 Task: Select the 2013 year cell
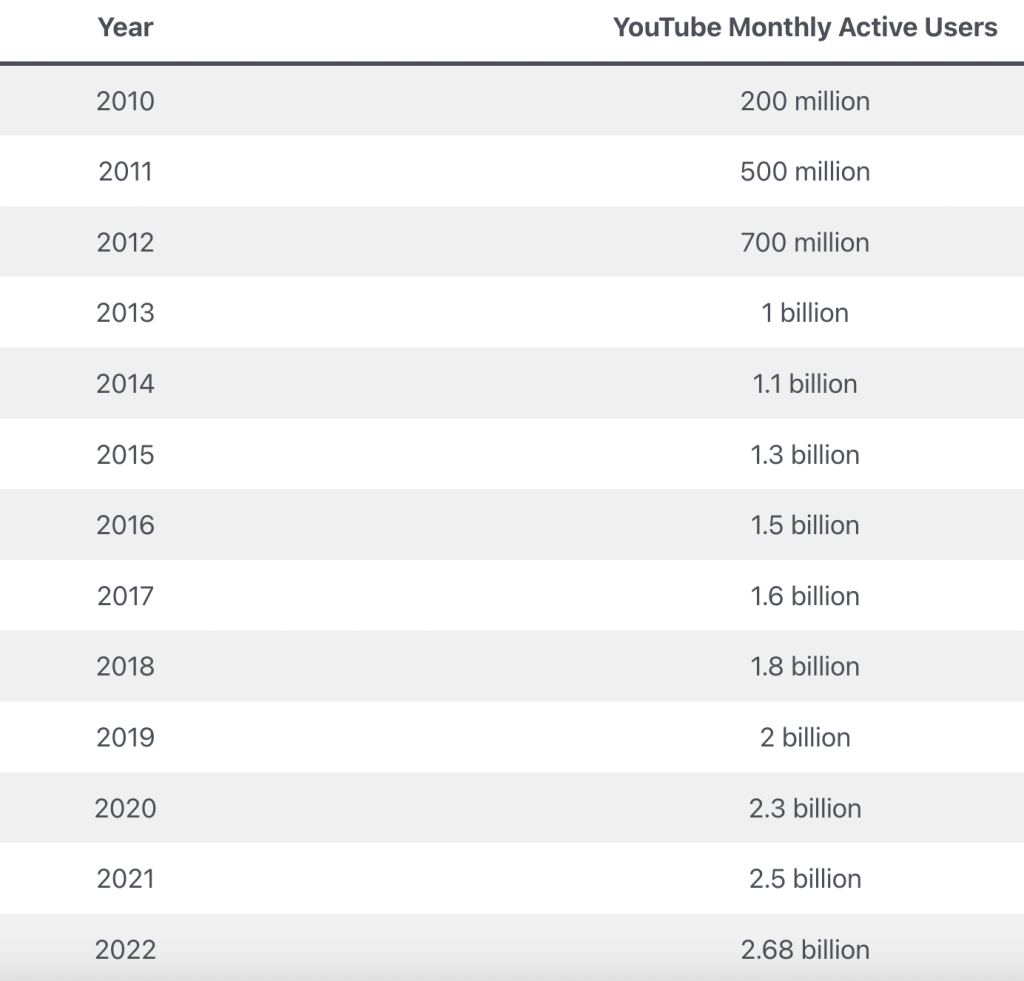[x=125, y=313]
